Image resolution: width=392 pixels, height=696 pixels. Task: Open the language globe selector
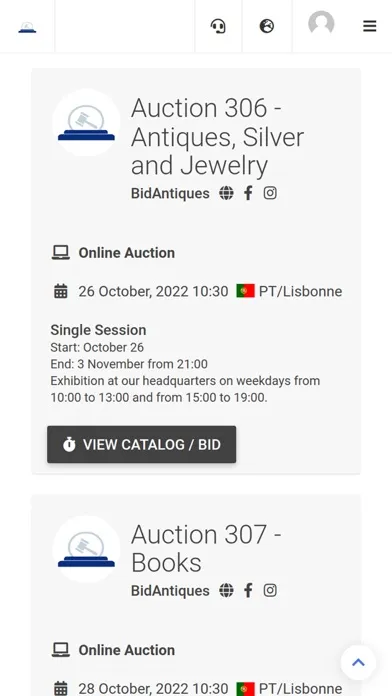tap(266, 26)
